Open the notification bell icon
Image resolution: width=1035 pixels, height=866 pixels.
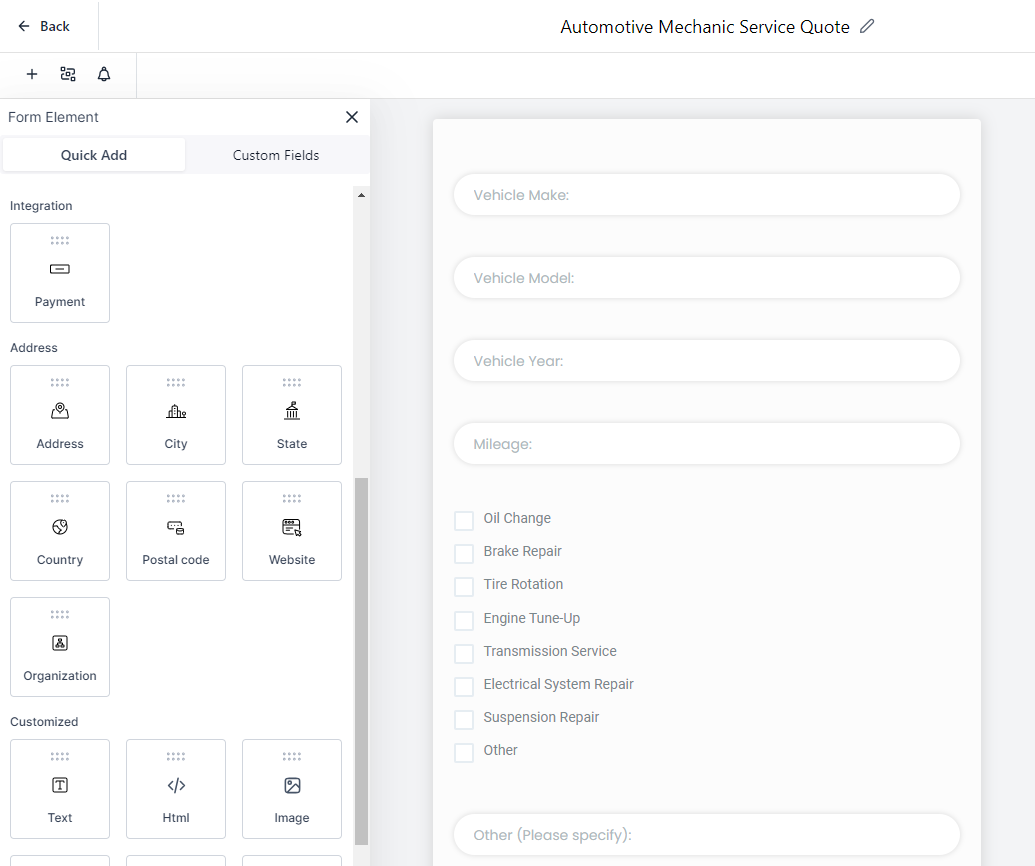[x=104, y=74]
